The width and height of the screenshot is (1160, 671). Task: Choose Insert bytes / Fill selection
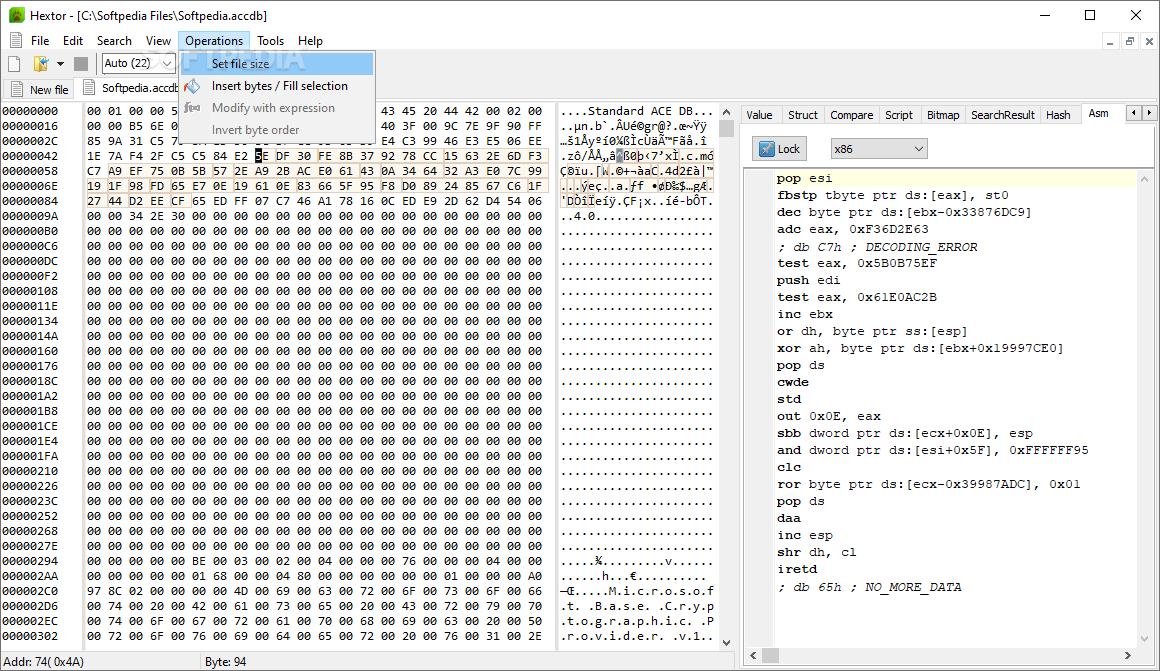(x=277, y=86)
